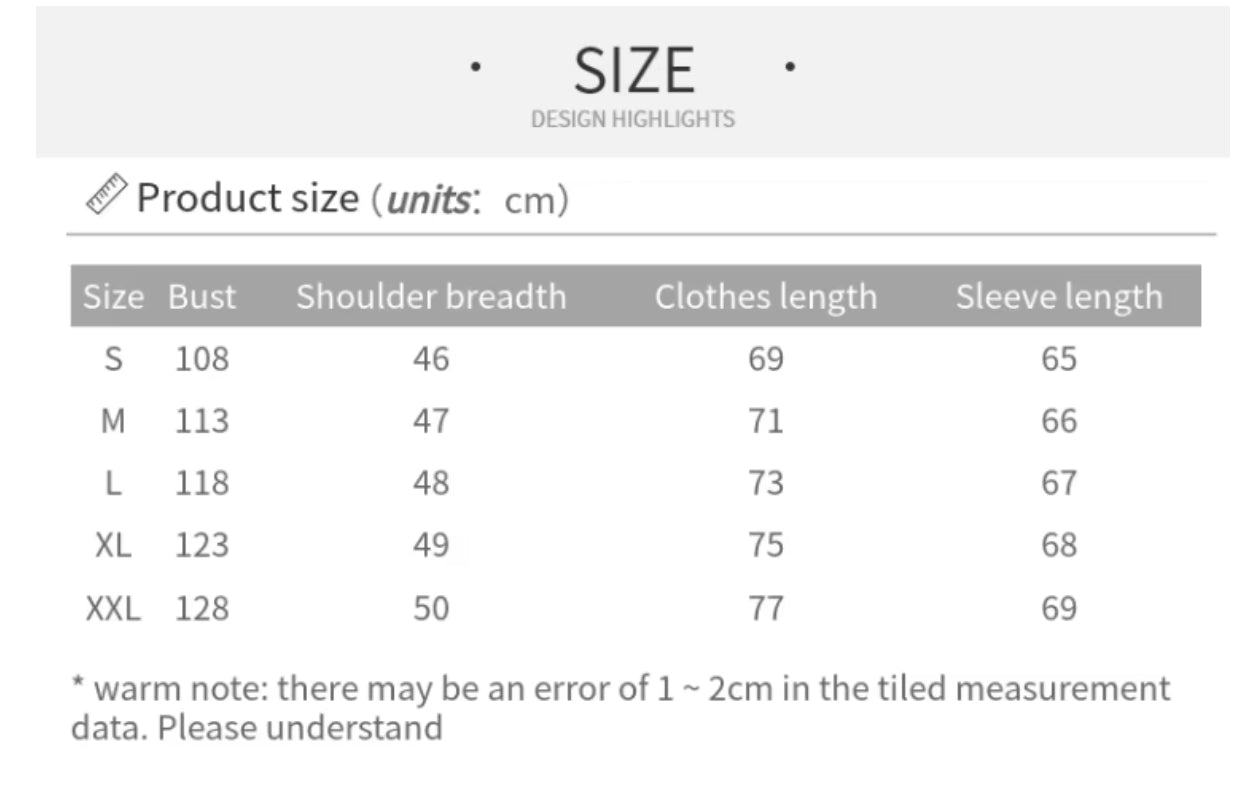Select the Size column header
Screen dimensions: 1242x807
pyautogui.click(x=113, y=297)
